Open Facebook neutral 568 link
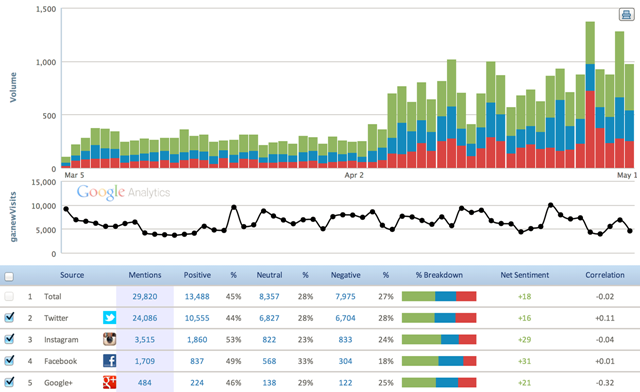Screen dimensions: 640x392 pyautogui.click(x=269, y=361)
